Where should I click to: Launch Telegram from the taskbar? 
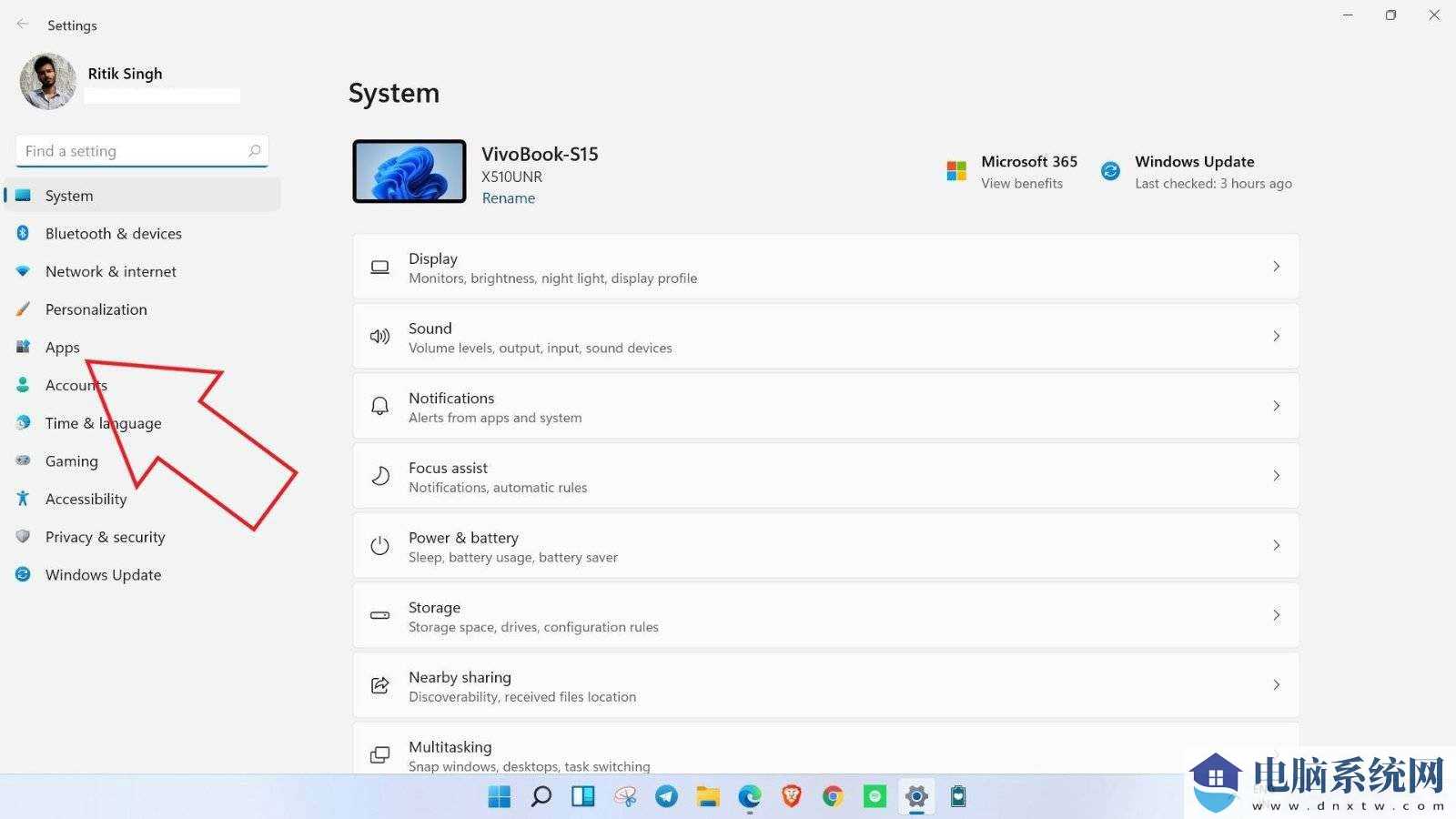(666, 797)
